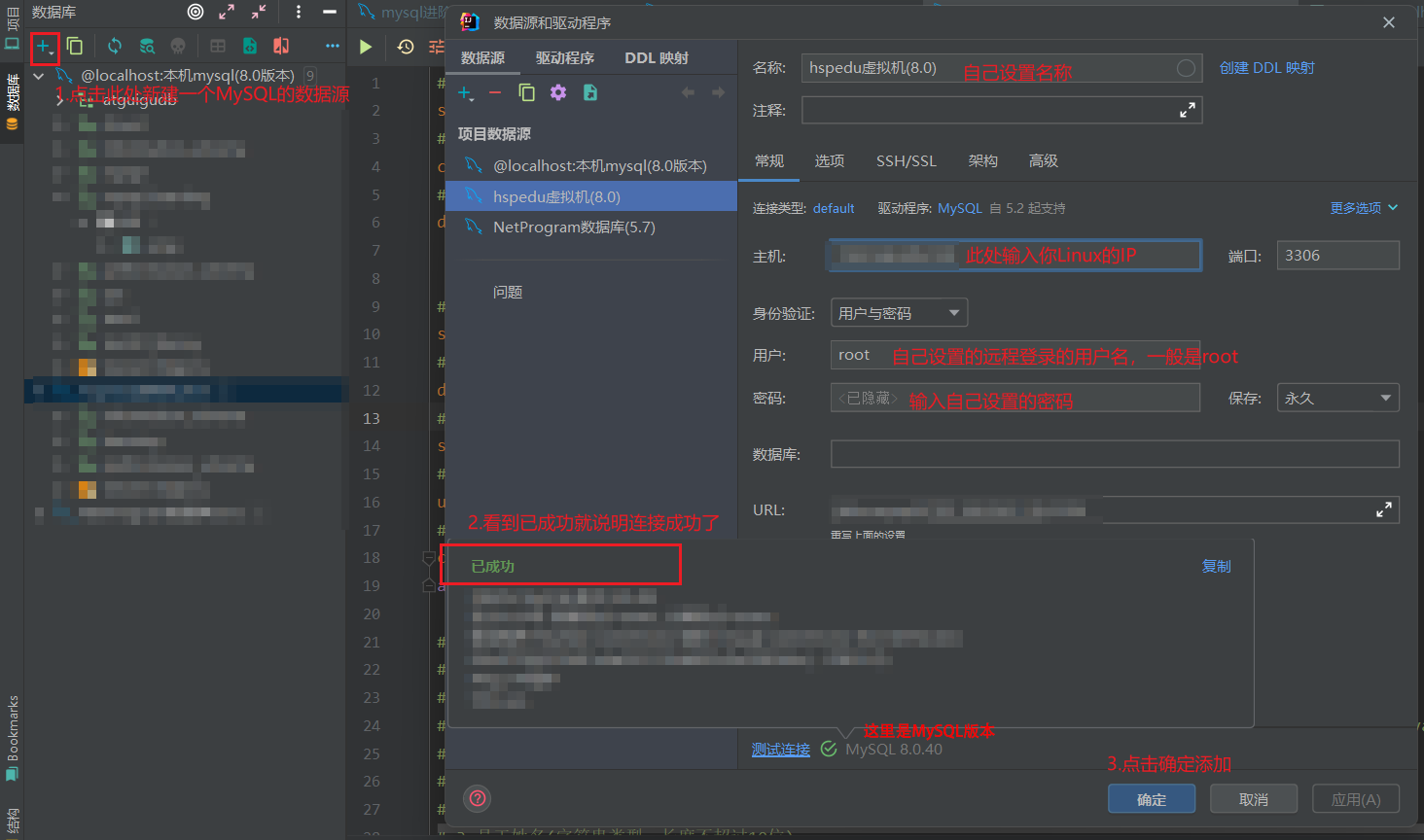
Task: Click the red compare/diff icon in Database toolbar
Action: tap(281, 46)
